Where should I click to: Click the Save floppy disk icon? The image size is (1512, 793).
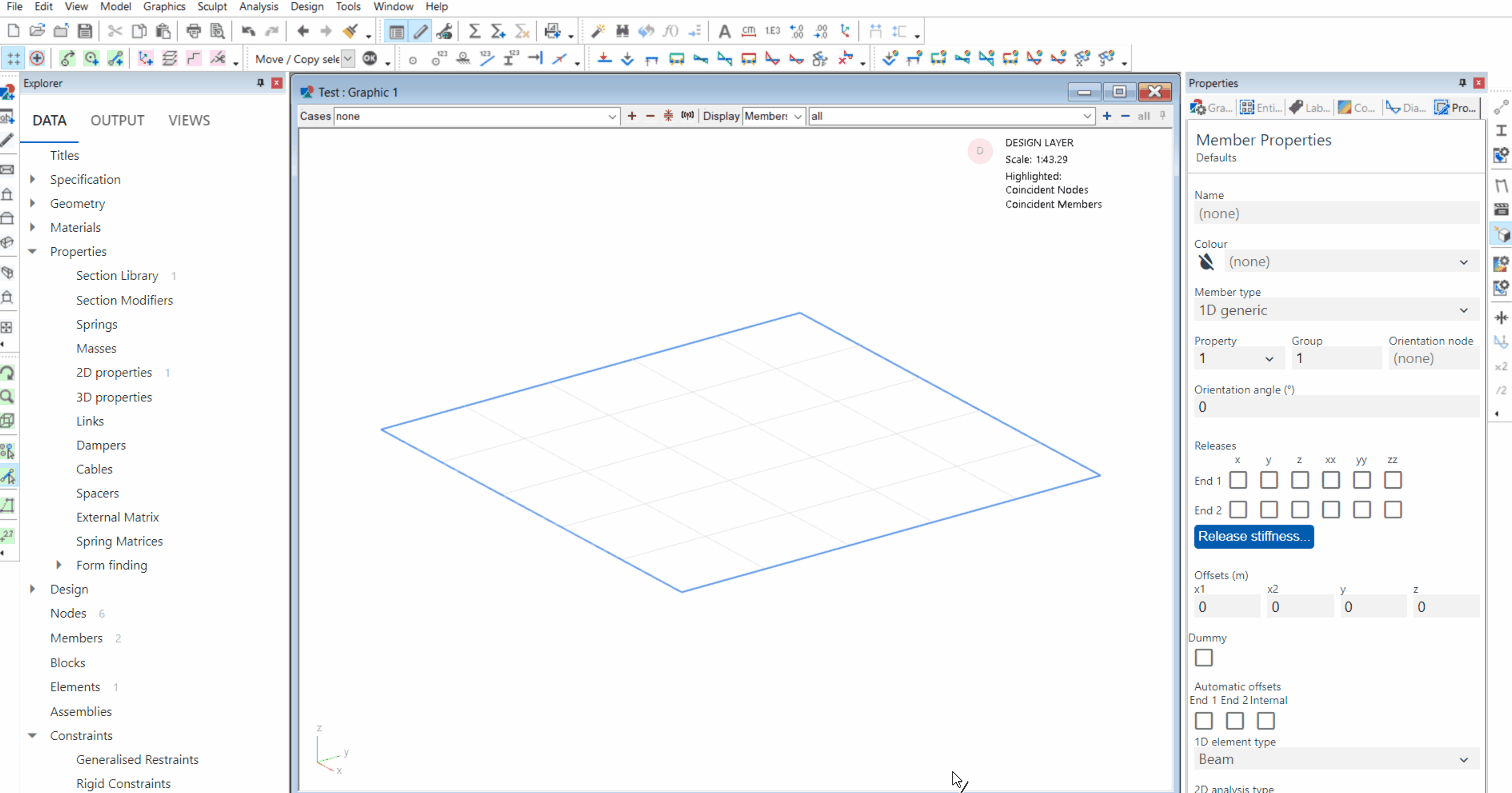[85, 31]
